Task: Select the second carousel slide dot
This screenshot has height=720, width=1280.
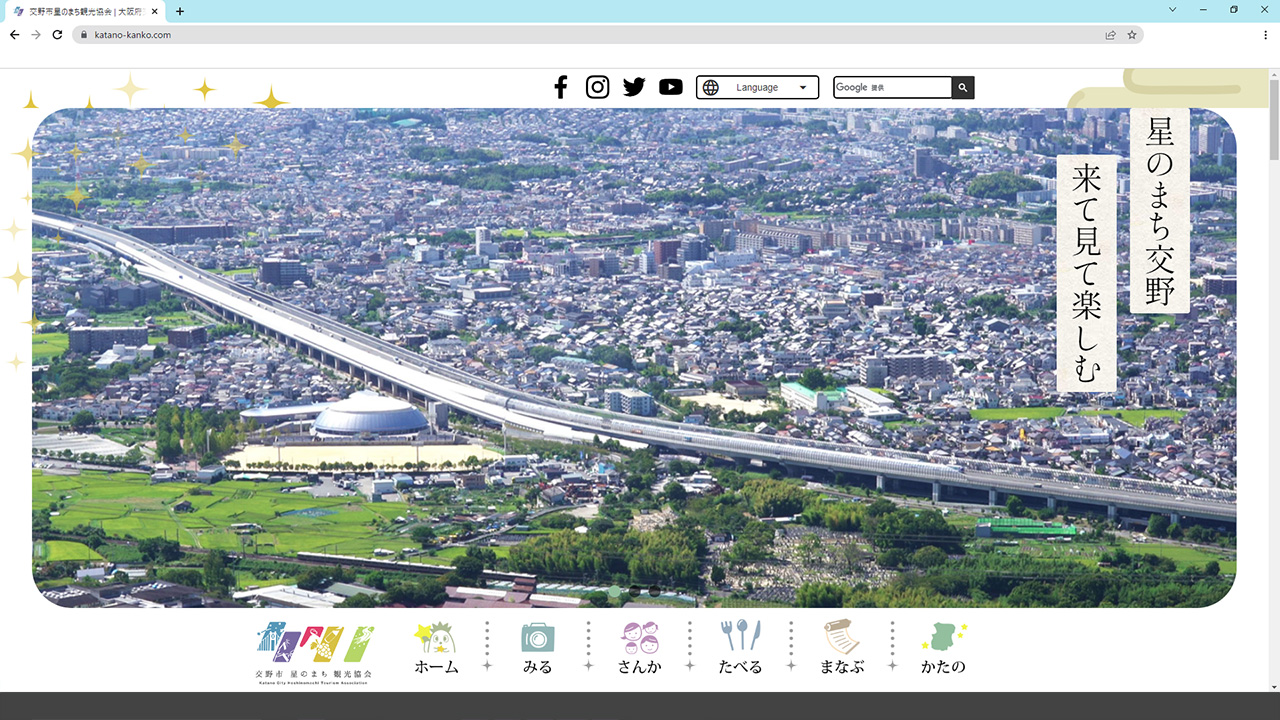Action: click(x=634, y=591)
